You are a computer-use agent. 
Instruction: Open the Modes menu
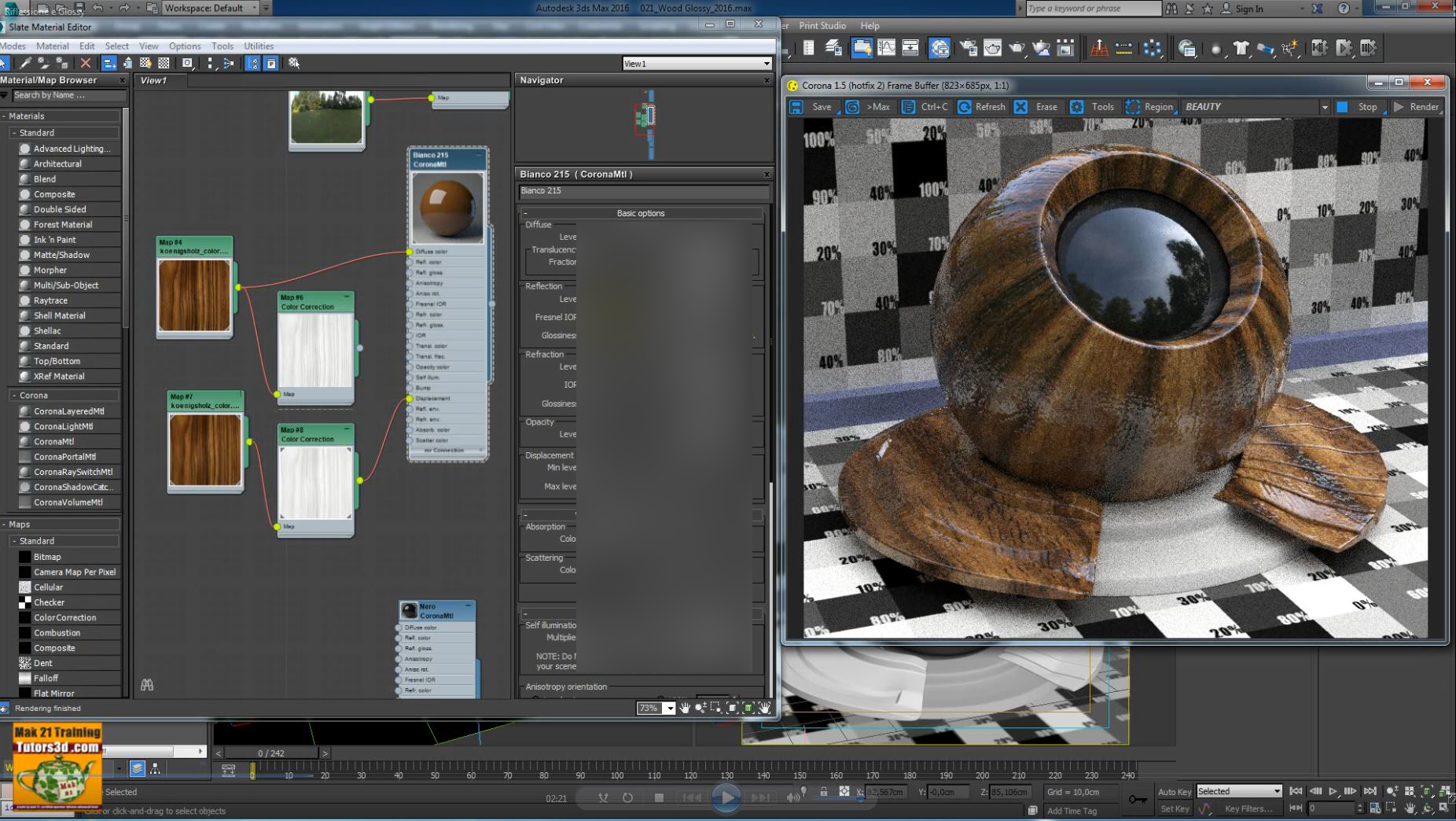click(13, 46)
